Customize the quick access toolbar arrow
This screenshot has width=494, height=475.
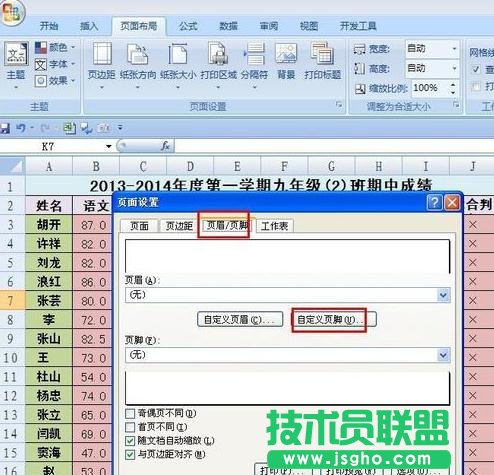pos(120,127)
